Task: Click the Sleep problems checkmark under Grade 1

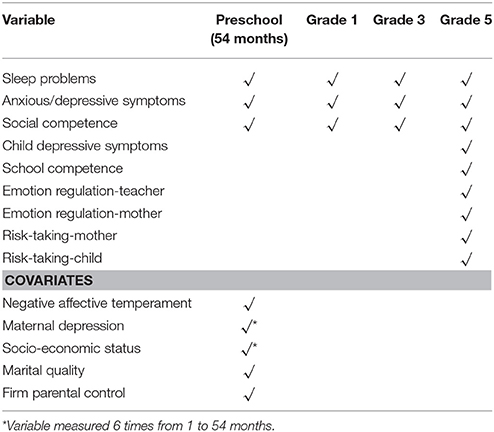Action: coord(333,79)
